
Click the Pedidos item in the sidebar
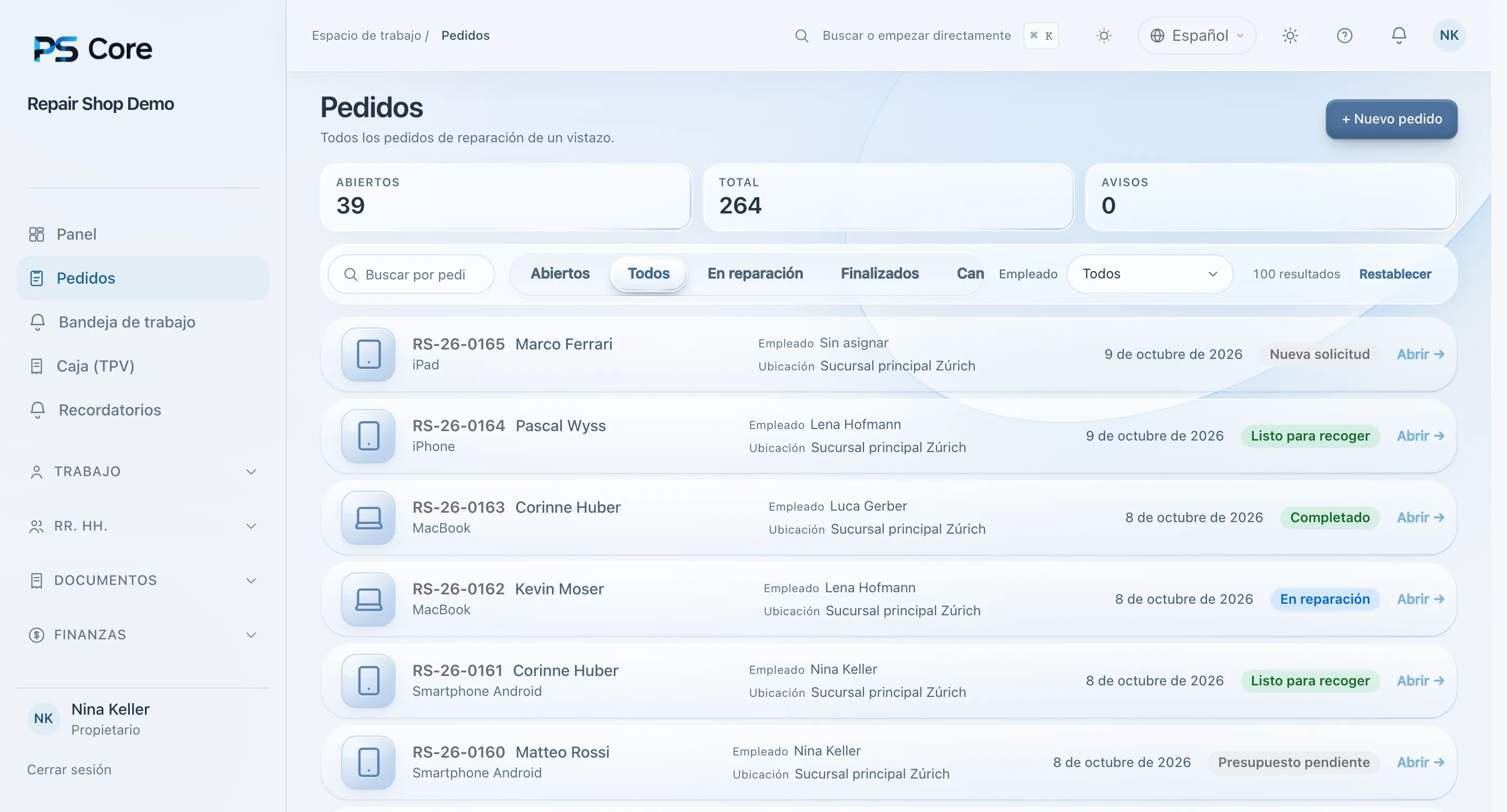[143, 278]
